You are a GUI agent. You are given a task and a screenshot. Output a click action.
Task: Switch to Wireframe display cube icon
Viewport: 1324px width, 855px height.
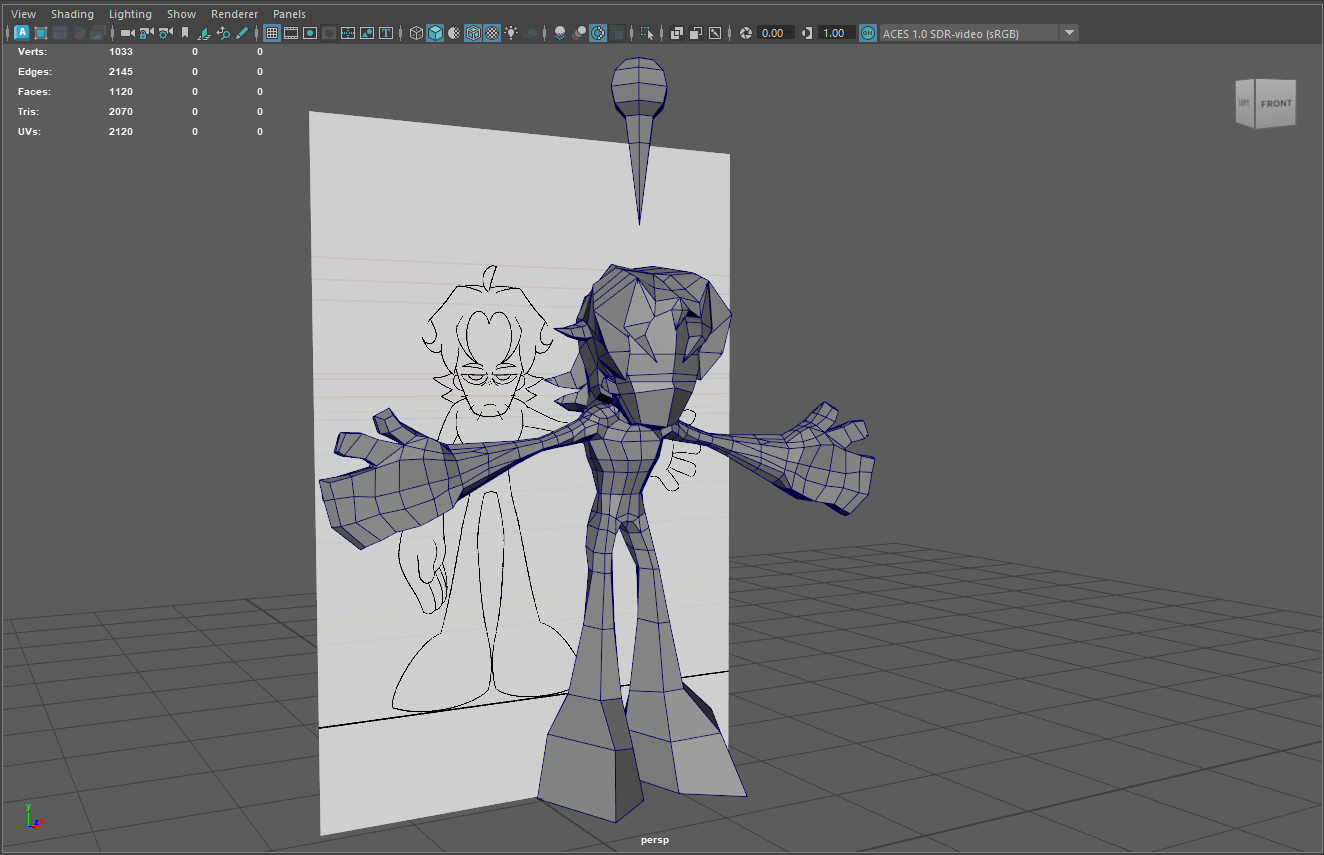coord(416,33)
